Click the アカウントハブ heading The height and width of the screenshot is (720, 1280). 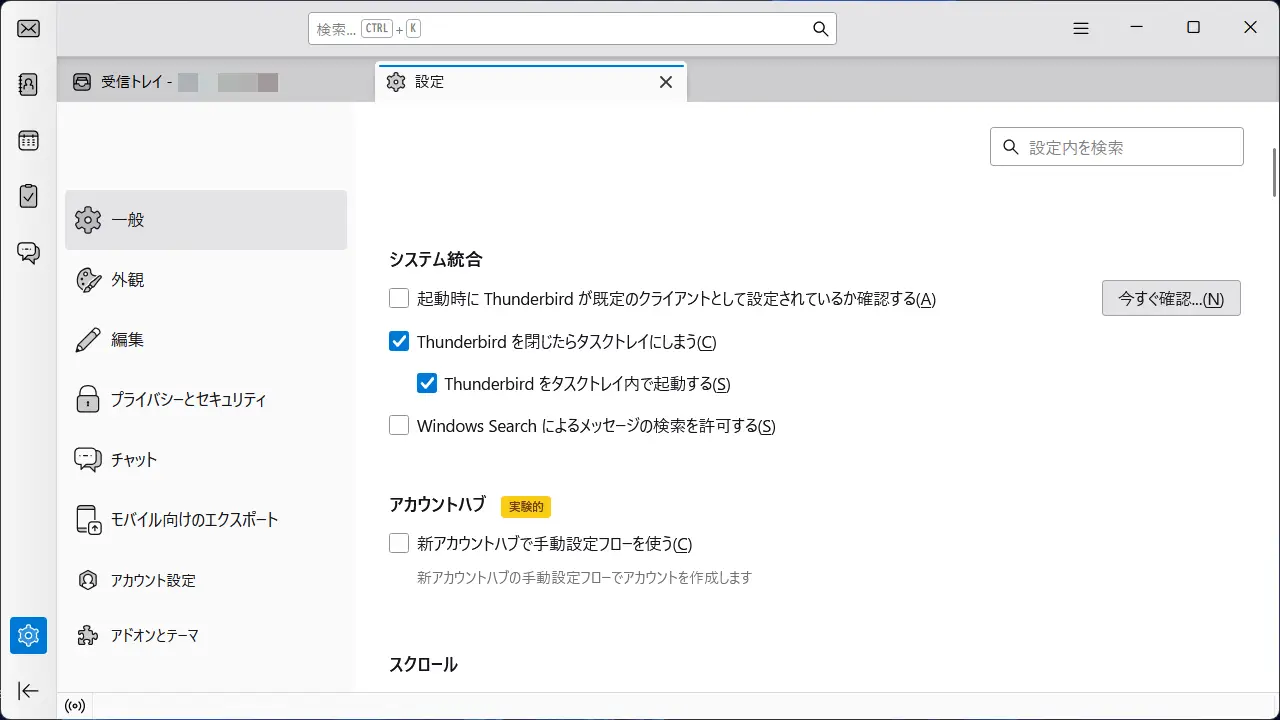click(x=437, y=505)
